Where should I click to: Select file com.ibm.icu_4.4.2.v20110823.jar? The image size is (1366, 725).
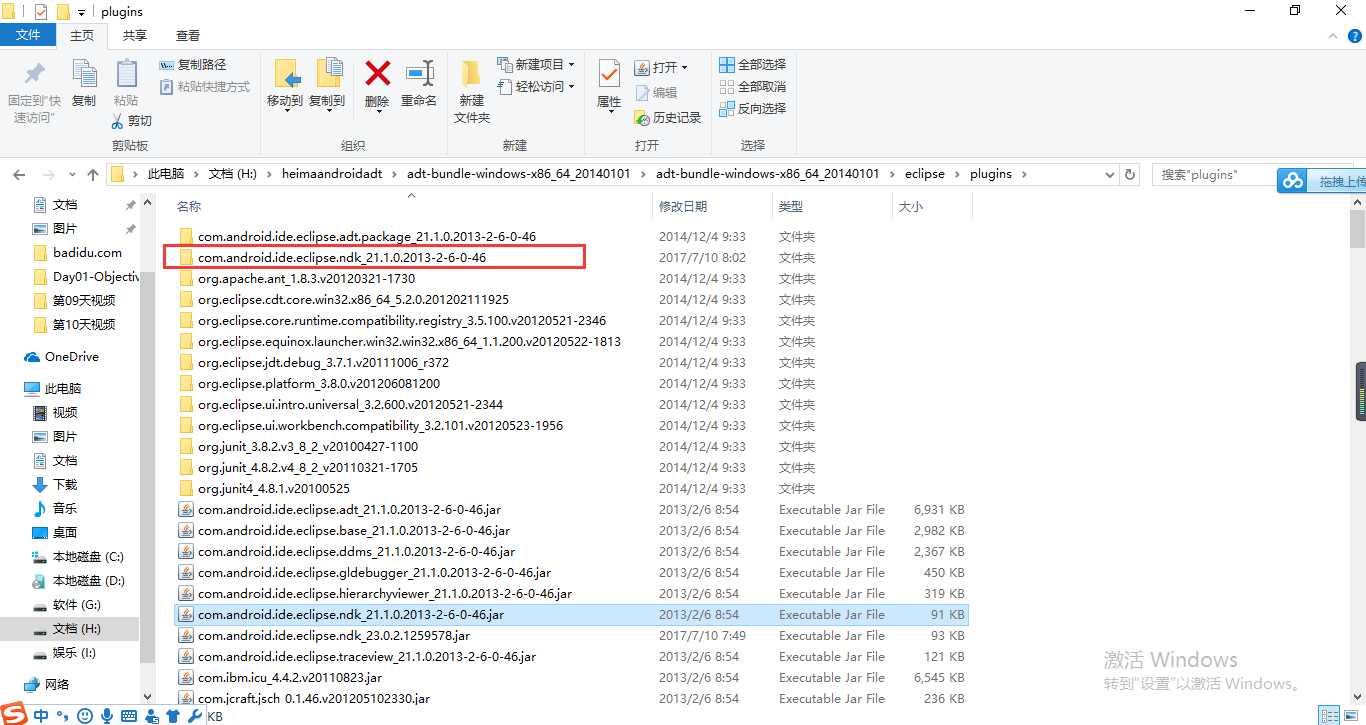click(290, 678)
